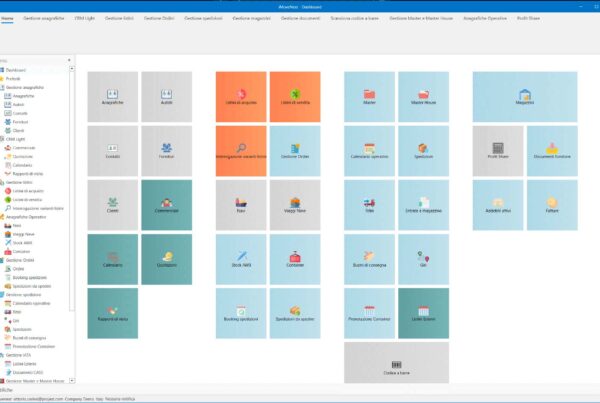Image resolution: width=600 pixels, height=403 pixels.
Task: Open the Rapporti di visita tile
Action: pos(112,313)
